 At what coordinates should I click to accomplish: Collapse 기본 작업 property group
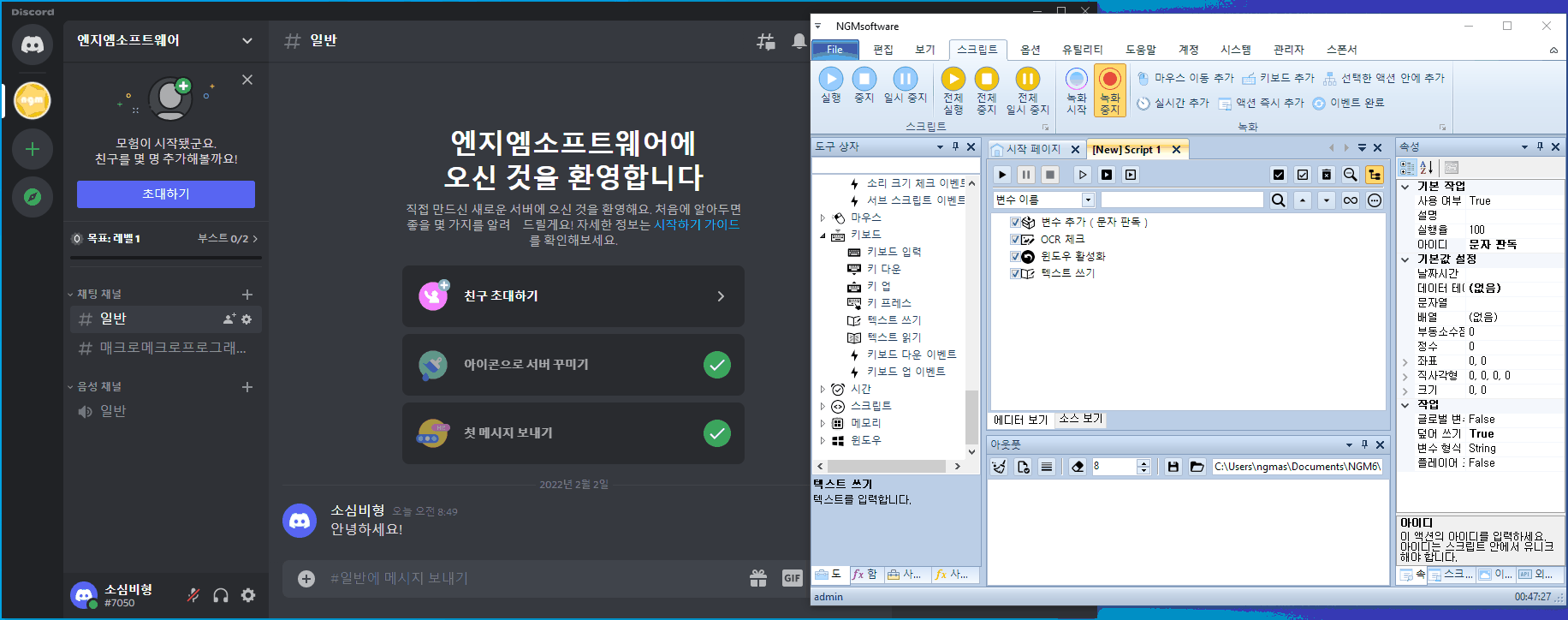pos(1405,186)
